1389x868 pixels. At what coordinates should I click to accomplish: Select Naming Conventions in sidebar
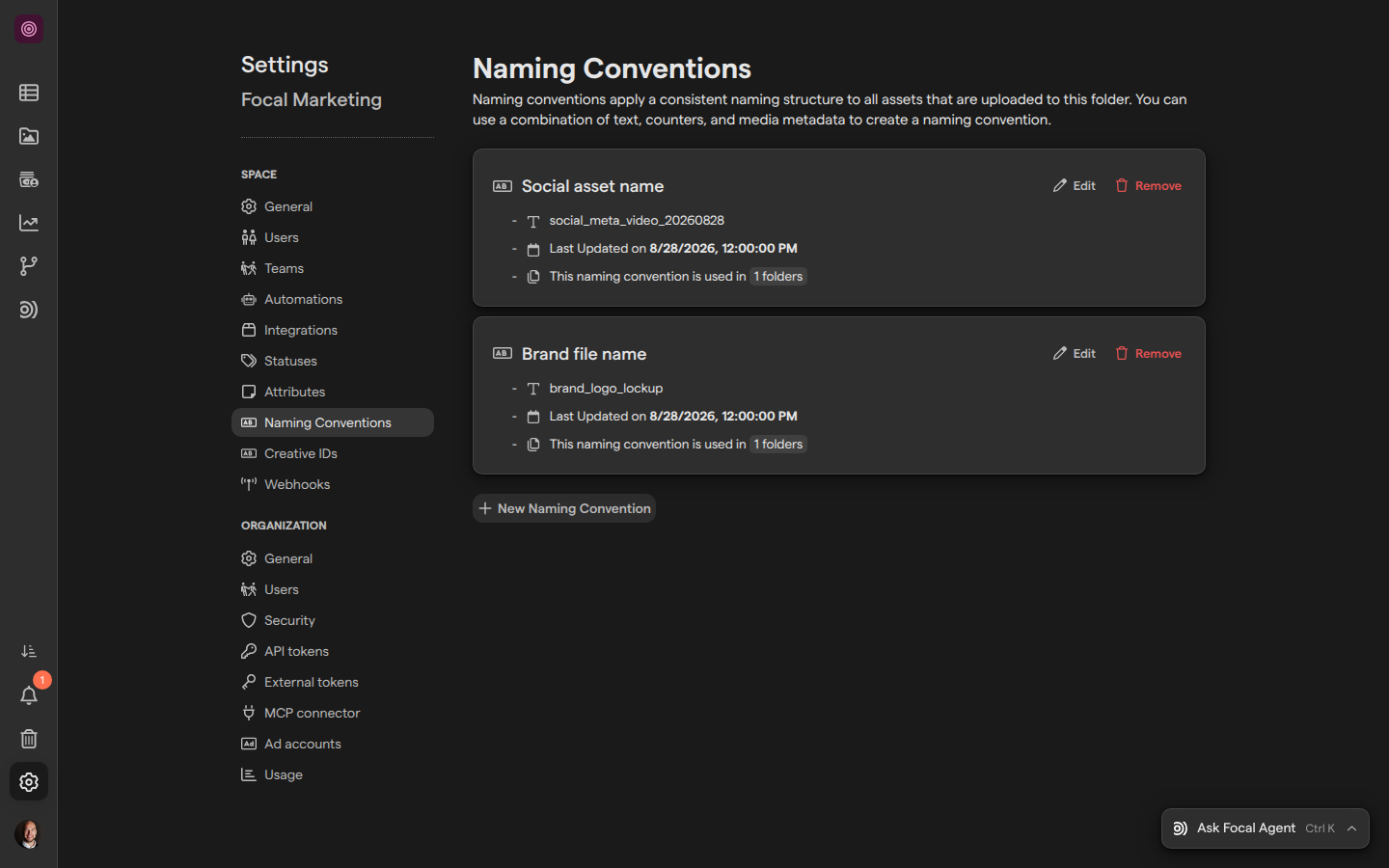point(333,422)
